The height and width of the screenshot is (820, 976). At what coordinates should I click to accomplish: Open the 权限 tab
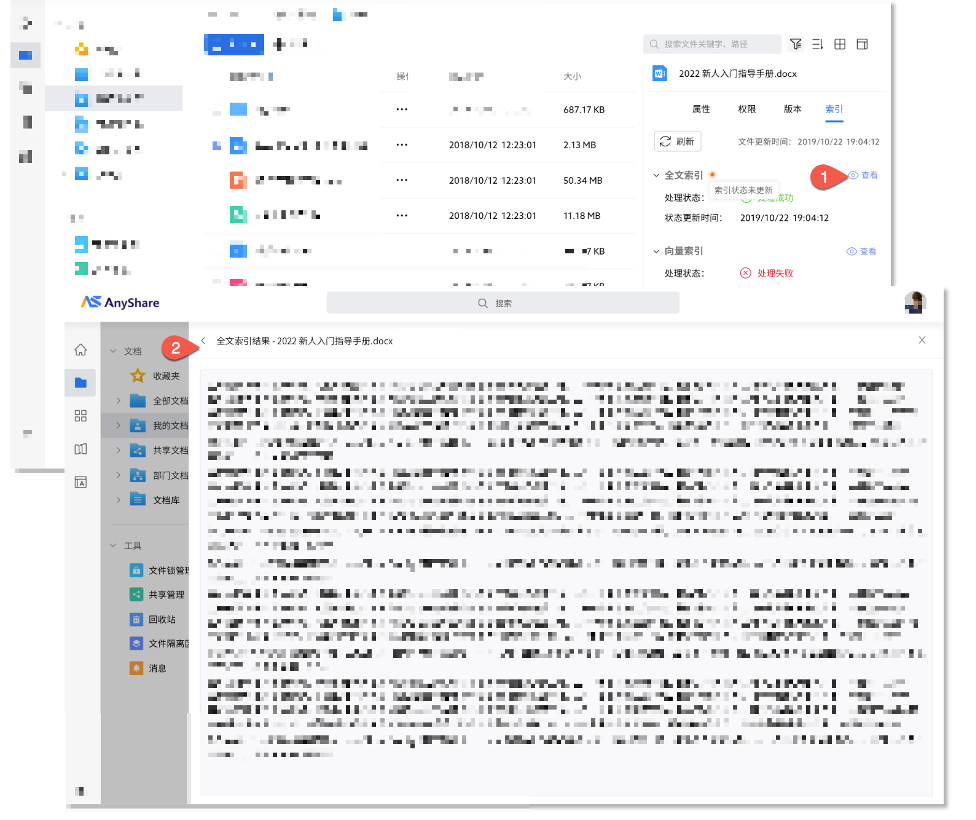click(746, 109)
